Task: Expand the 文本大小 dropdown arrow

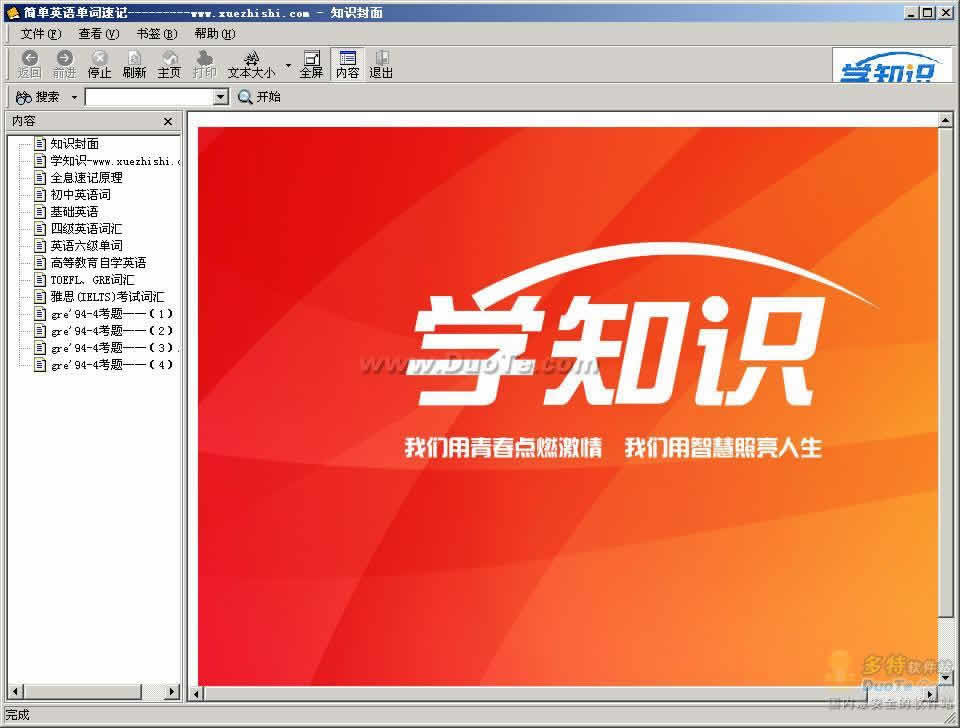Action: pyautogui.click(x=288, y=66)
